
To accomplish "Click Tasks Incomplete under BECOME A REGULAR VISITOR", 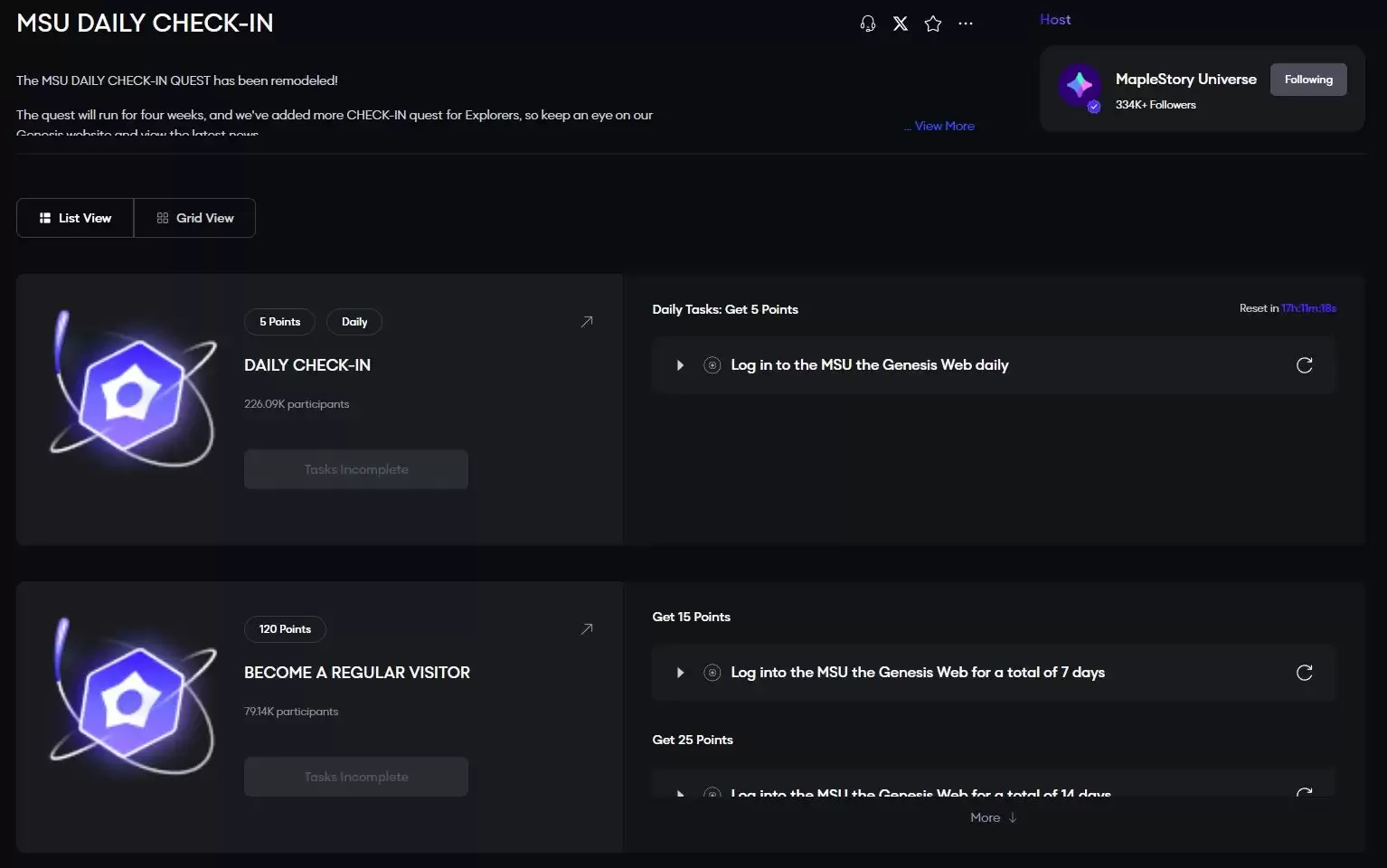I will pyautogui.click(x=356, y=777).
